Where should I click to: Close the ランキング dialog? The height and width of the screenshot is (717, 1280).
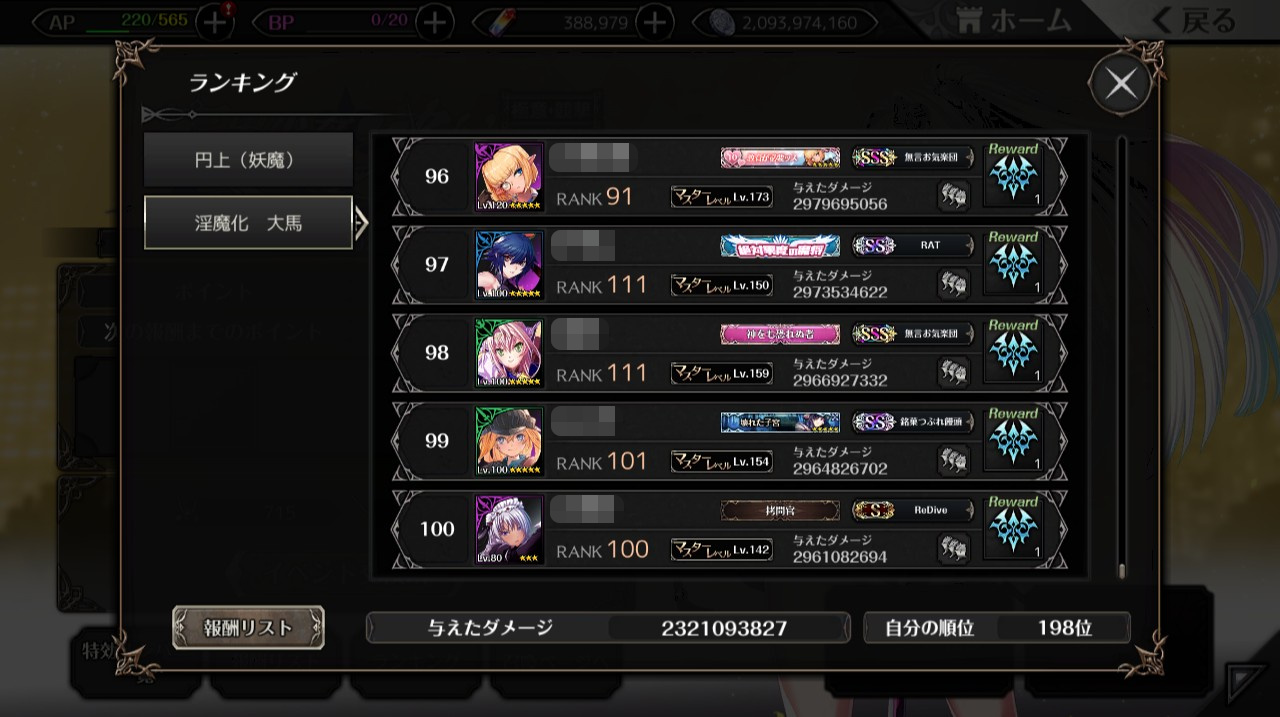pos(1121,84)
